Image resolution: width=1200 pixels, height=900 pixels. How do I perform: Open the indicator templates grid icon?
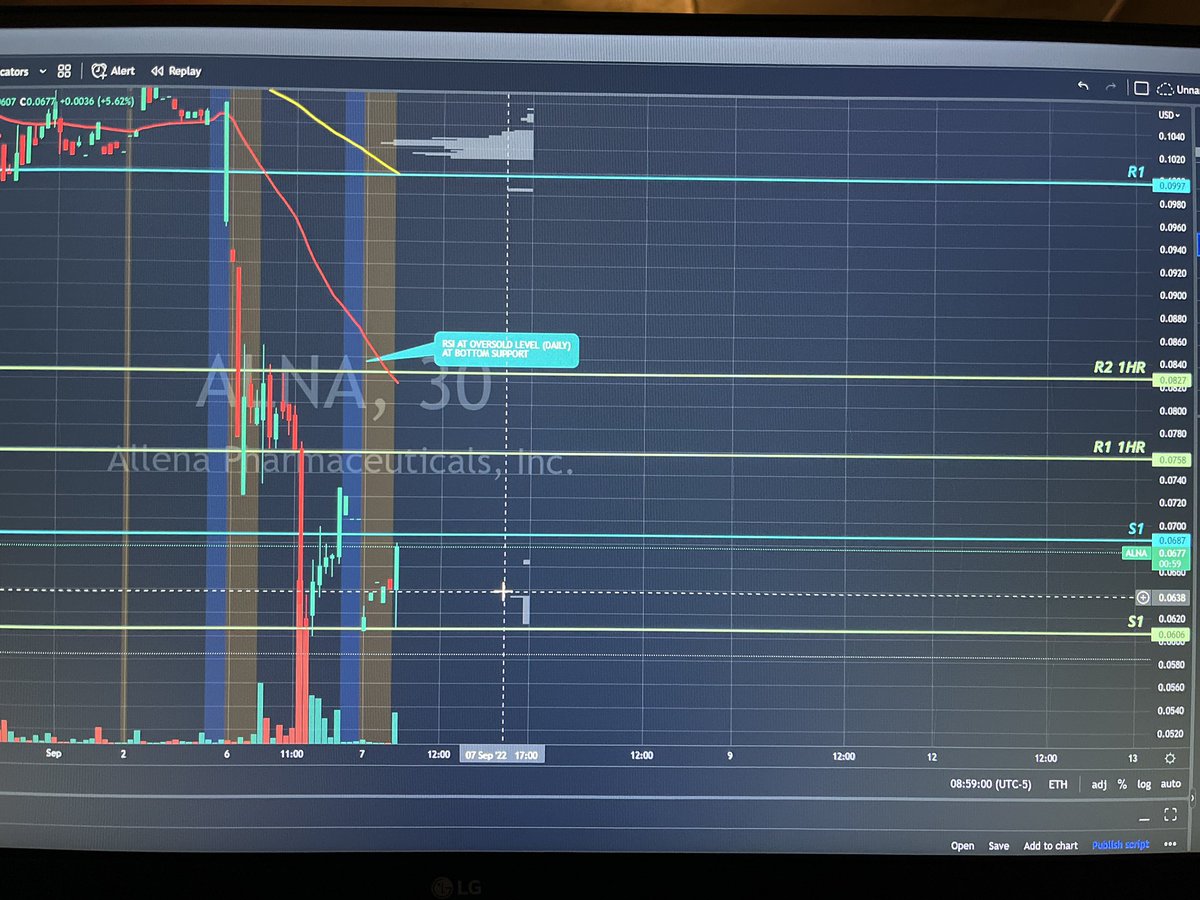tap(64, 72)
